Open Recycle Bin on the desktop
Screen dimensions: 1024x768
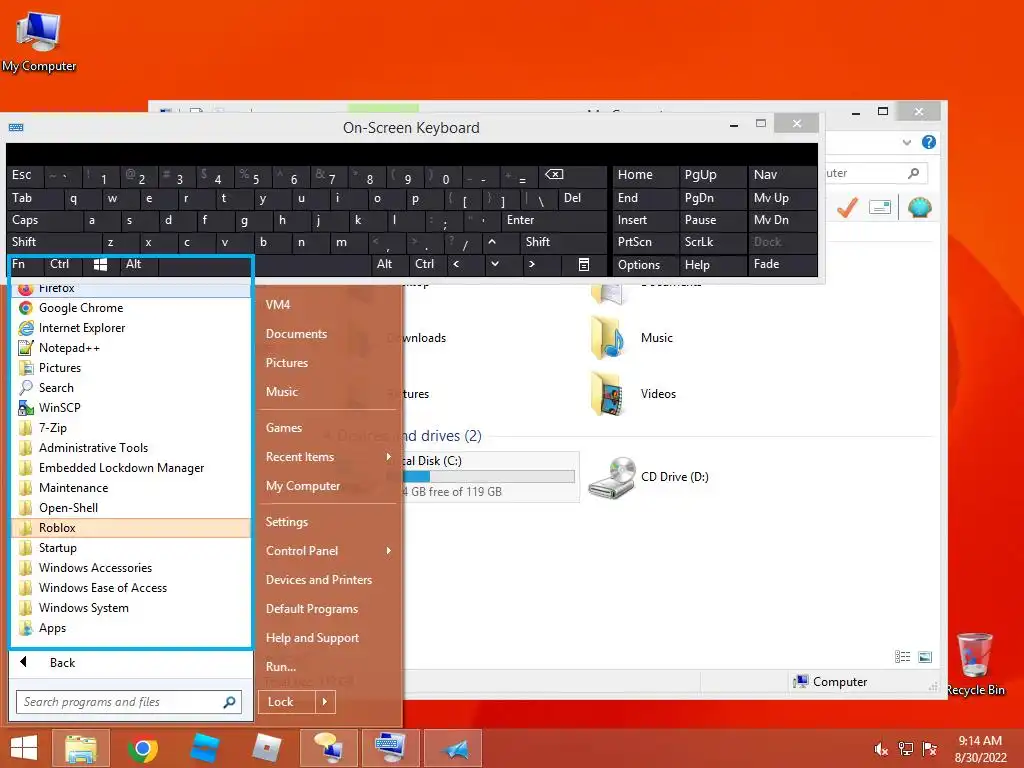[975, 664]
